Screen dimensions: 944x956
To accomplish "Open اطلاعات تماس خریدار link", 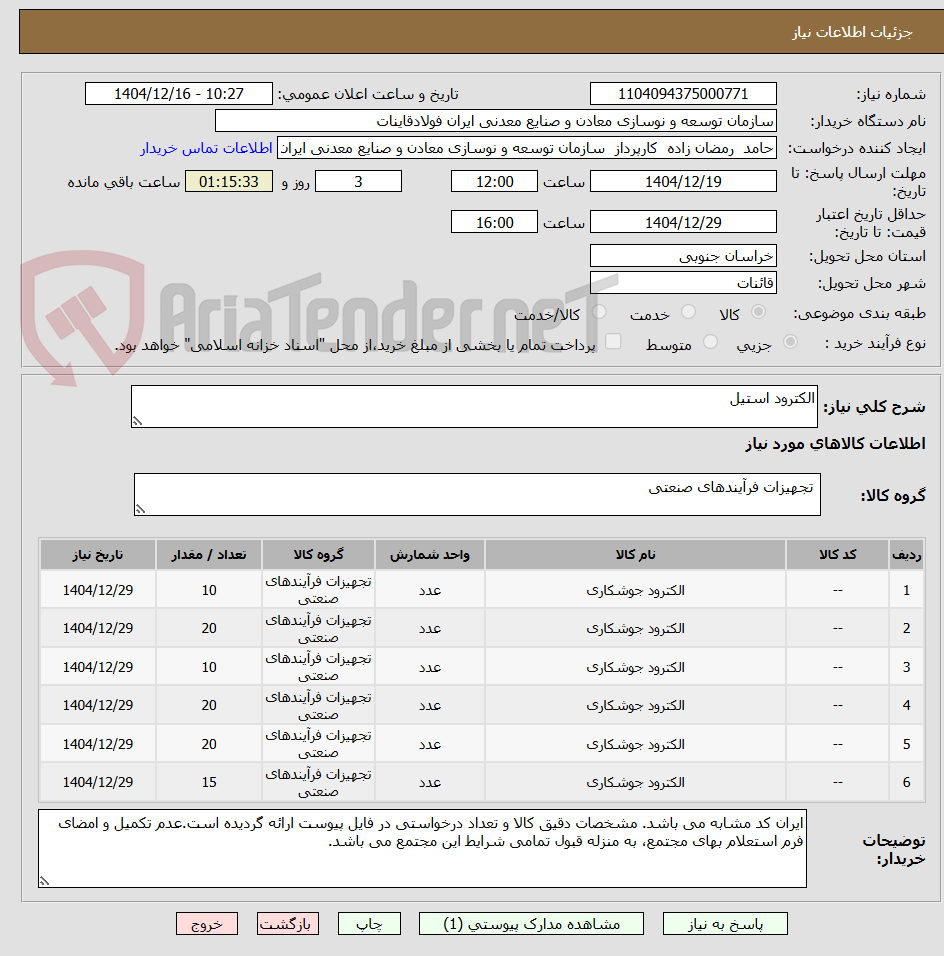I will click(x=206, y=148).
